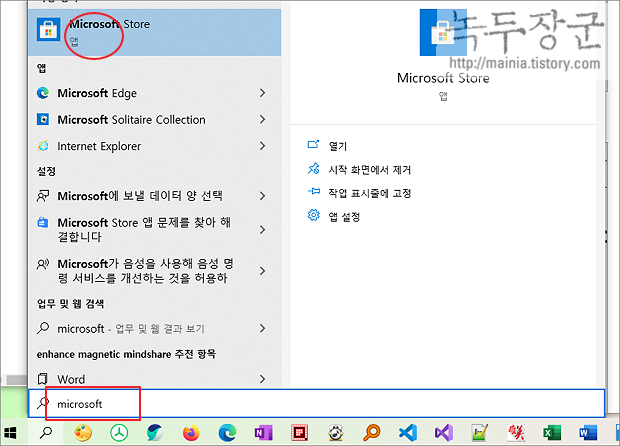
Task: Click speech icon beside 음성 명령 setting
Action: (43, 264)
